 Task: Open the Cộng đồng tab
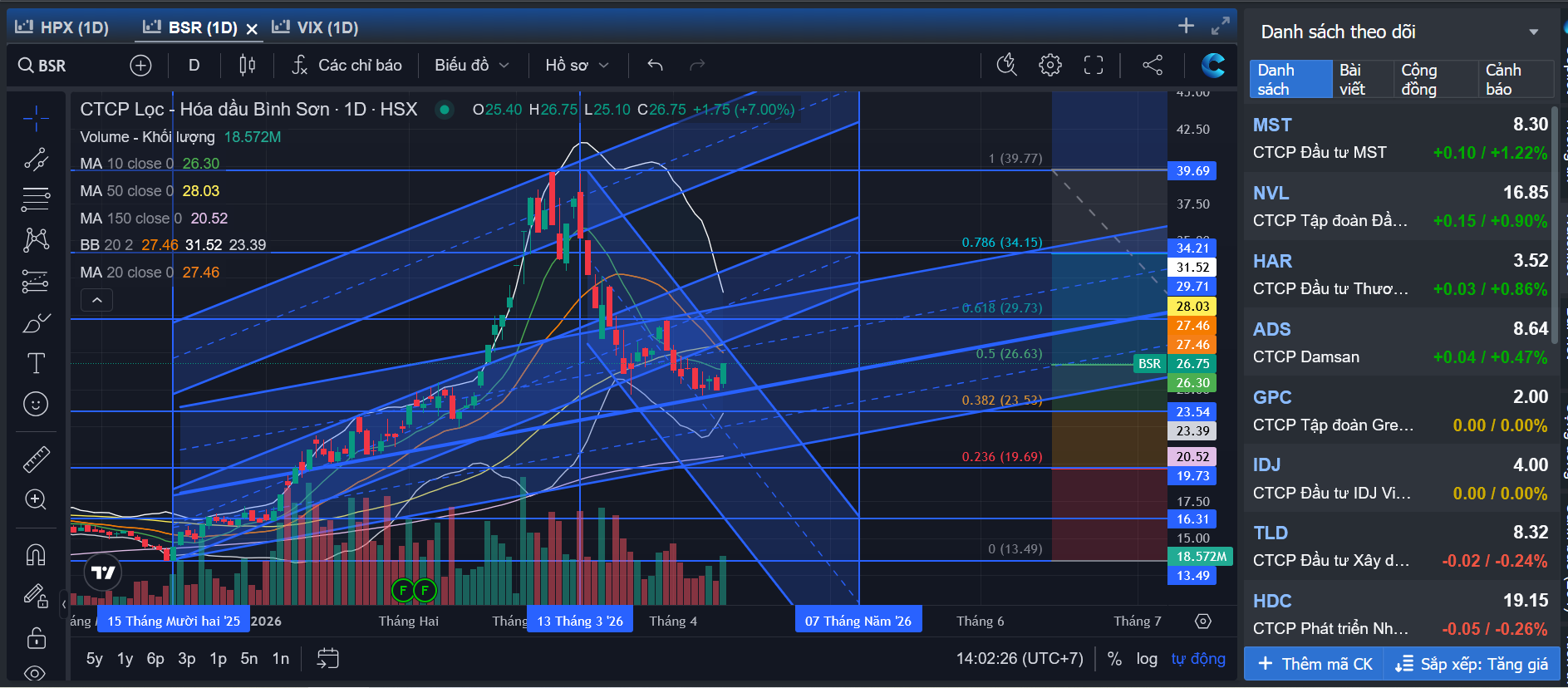(1435, 79)
